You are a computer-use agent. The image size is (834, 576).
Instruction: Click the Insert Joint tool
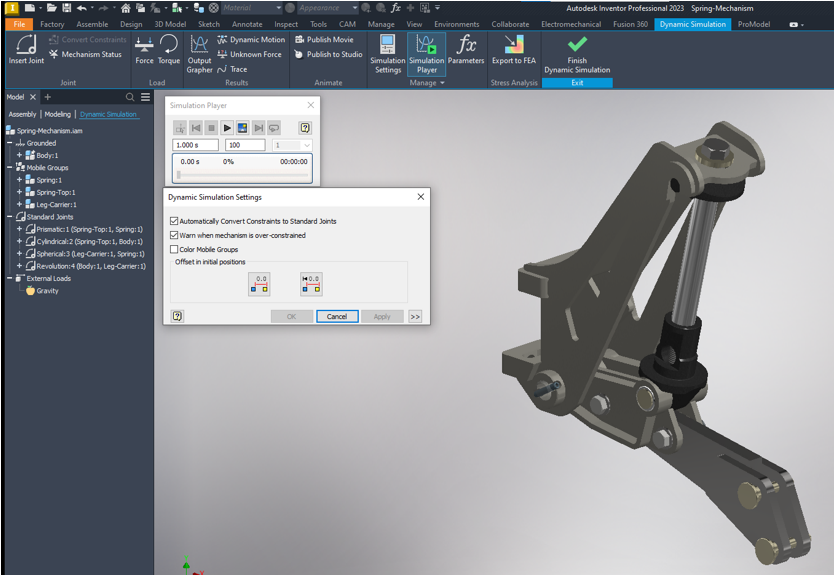click(26, 49)
